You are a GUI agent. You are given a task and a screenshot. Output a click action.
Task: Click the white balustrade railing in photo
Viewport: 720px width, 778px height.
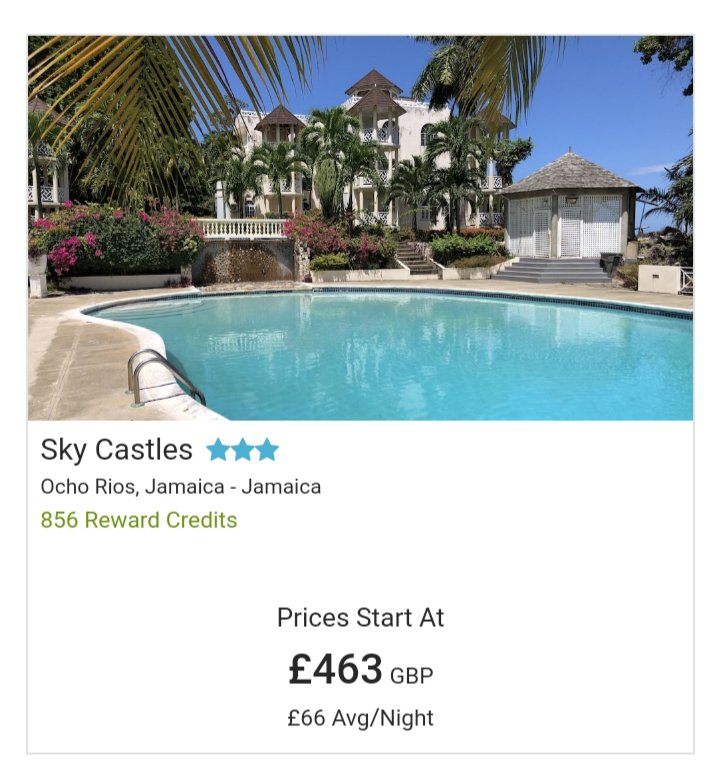coord(242,229)
